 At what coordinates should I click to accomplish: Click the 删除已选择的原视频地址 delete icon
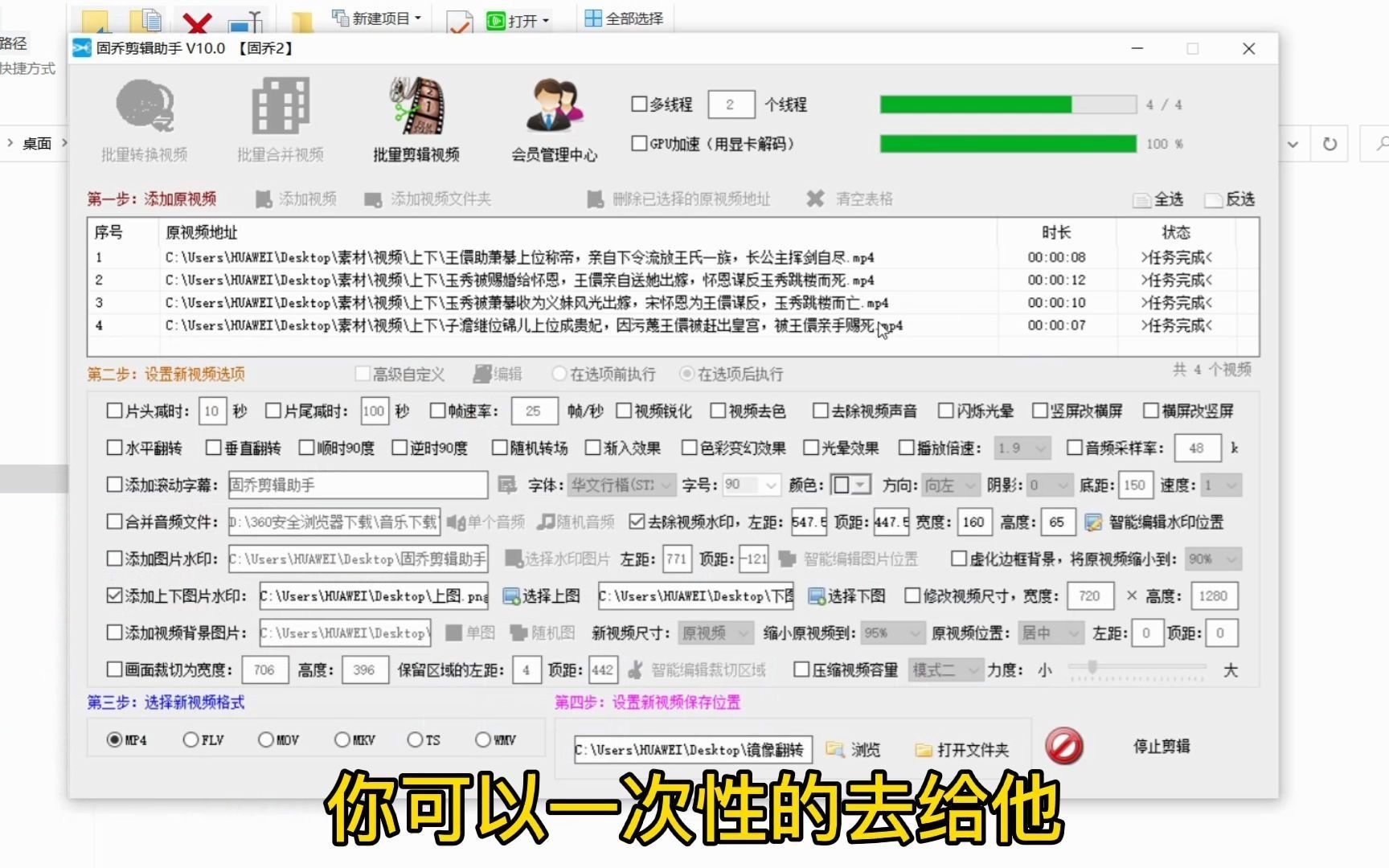[x=595, y=199]
